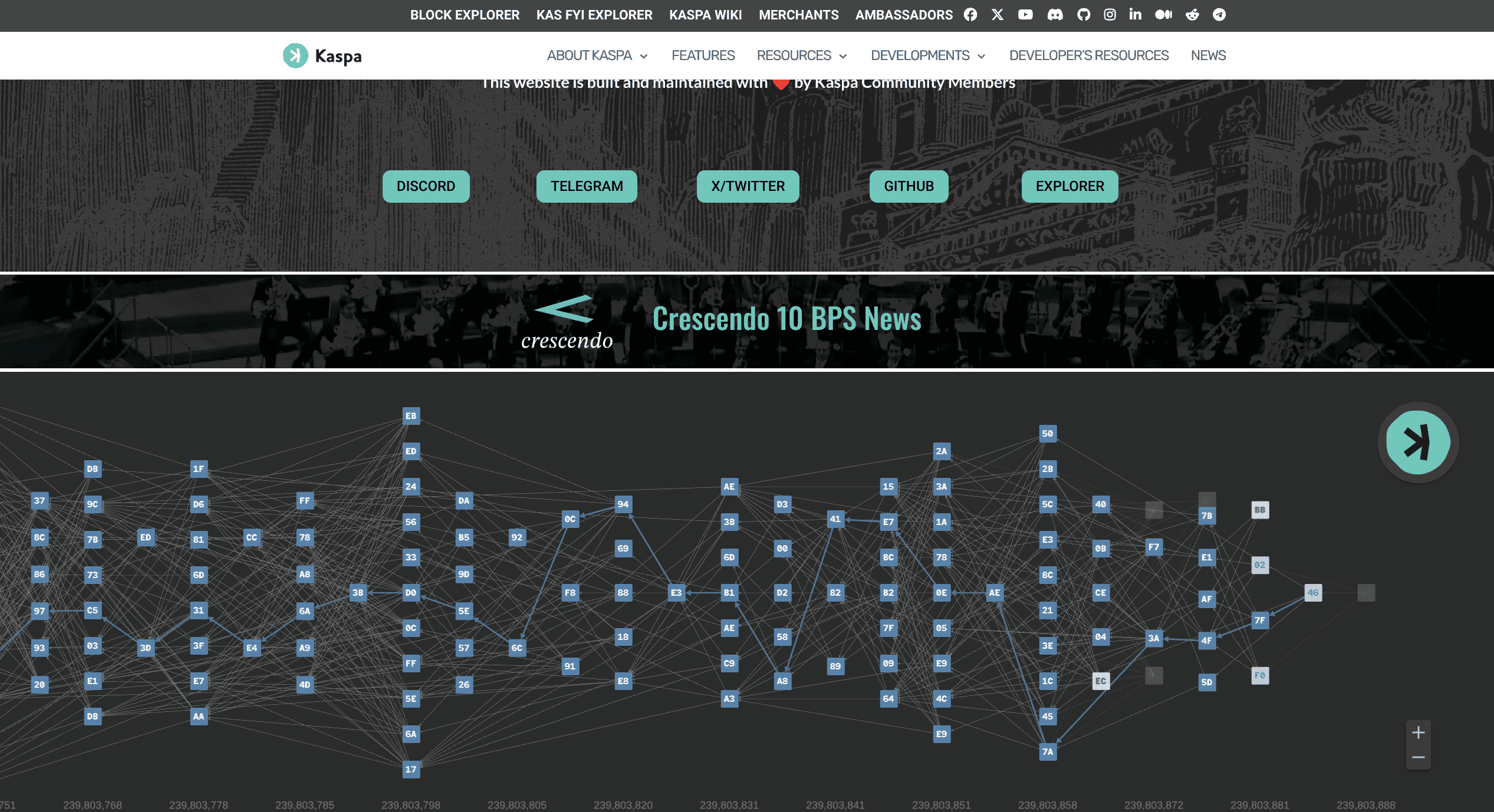
Task: Open the Block Explorer link
Action: pyautogui.click(x=465, y=15)
